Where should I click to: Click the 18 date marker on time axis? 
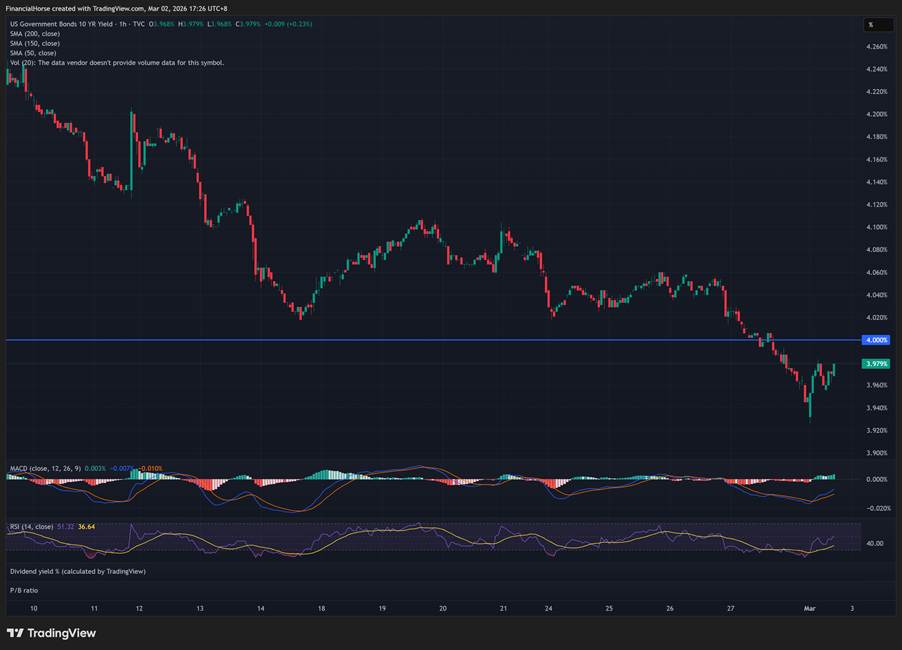coord(322,608)
